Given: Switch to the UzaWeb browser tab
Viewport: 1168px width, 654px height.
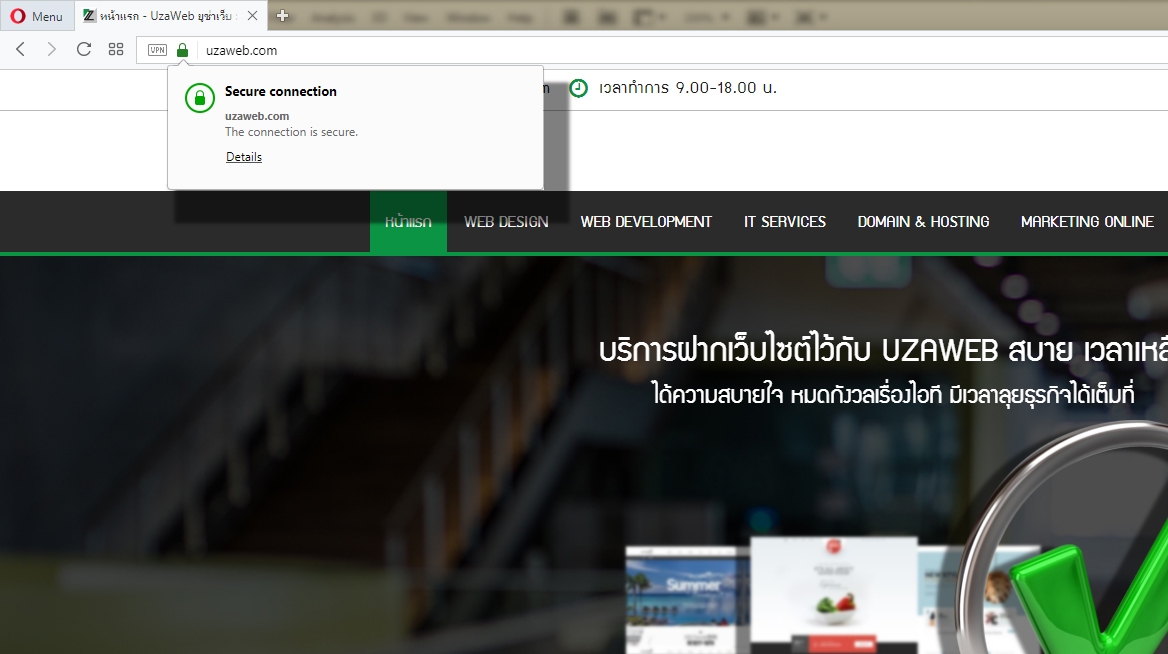Looking at the screenshot, I should tap(160, 16).
